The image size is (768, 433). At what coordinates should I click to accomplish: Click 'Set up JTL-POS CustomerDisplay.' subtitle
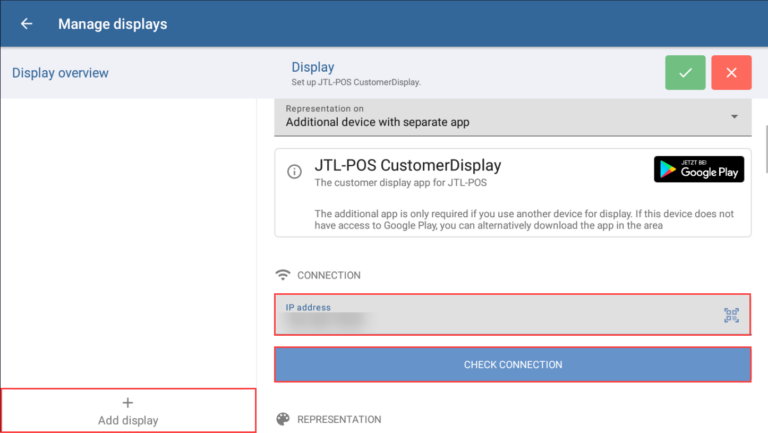356,82
